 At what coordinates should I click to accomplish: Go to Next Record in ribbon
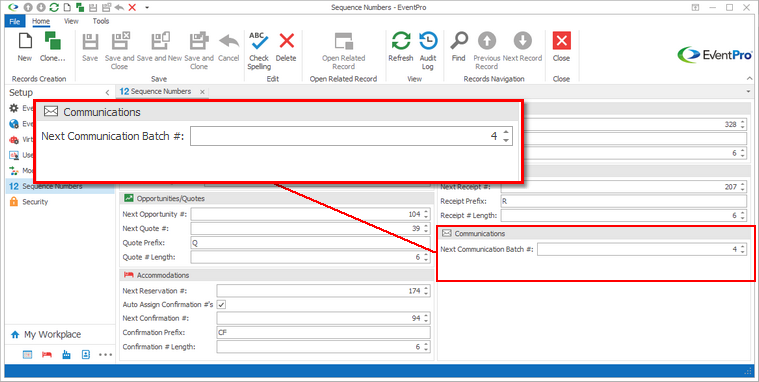[522, 47]
